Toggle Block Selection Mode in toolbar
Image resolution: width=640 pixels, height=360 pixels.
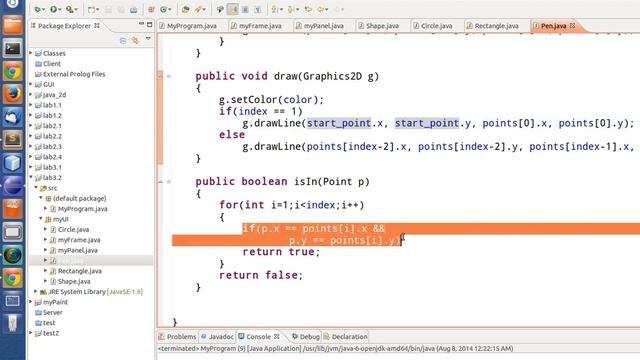pos(245,9)
